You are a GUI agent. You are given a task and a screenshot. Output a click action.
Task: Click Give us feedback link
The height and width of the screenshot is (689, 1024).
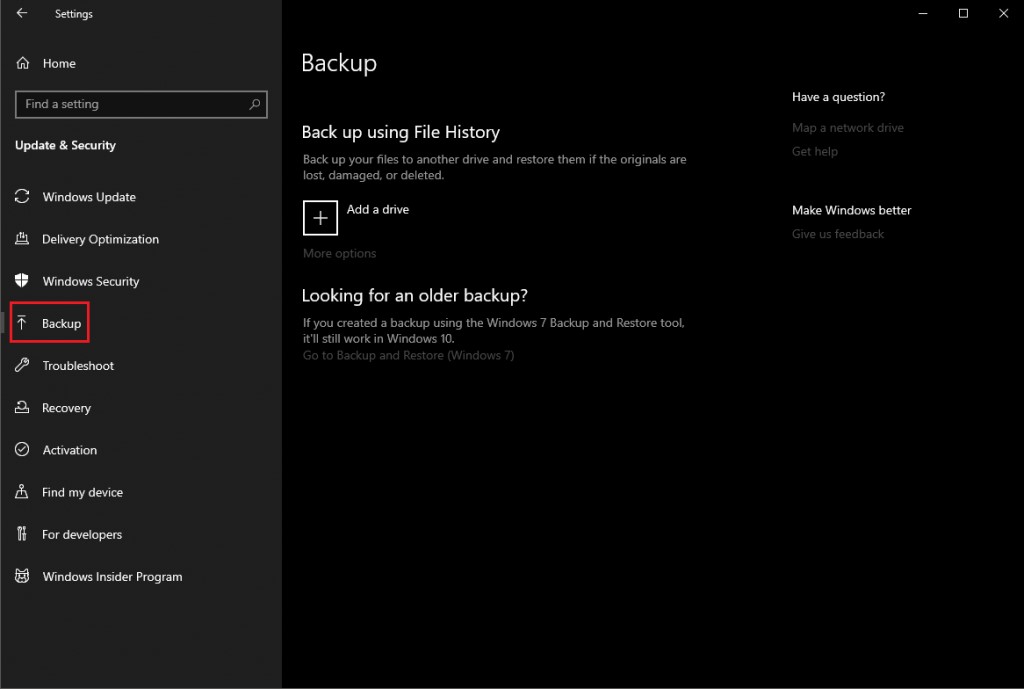pyautogui.click(x=838, y=234)
